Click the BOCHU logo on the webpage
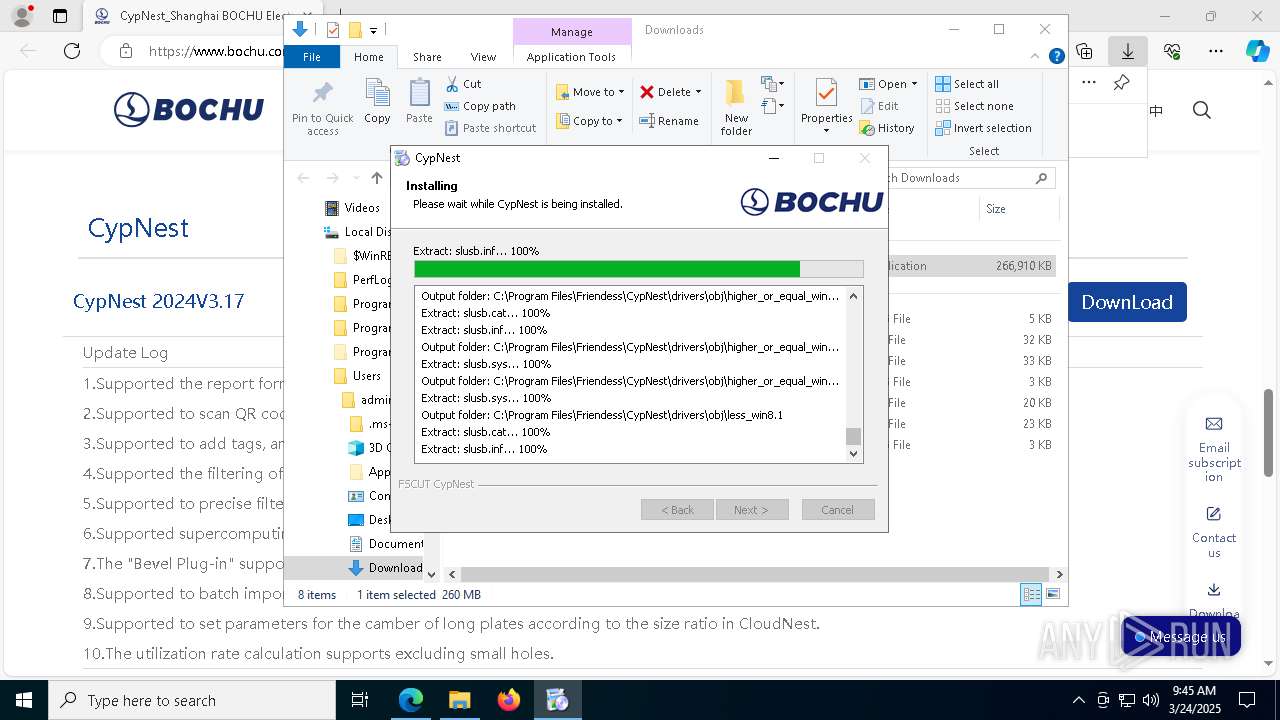Image resolution: width=1280 pixels, height=720 pixels. point(189,110)
